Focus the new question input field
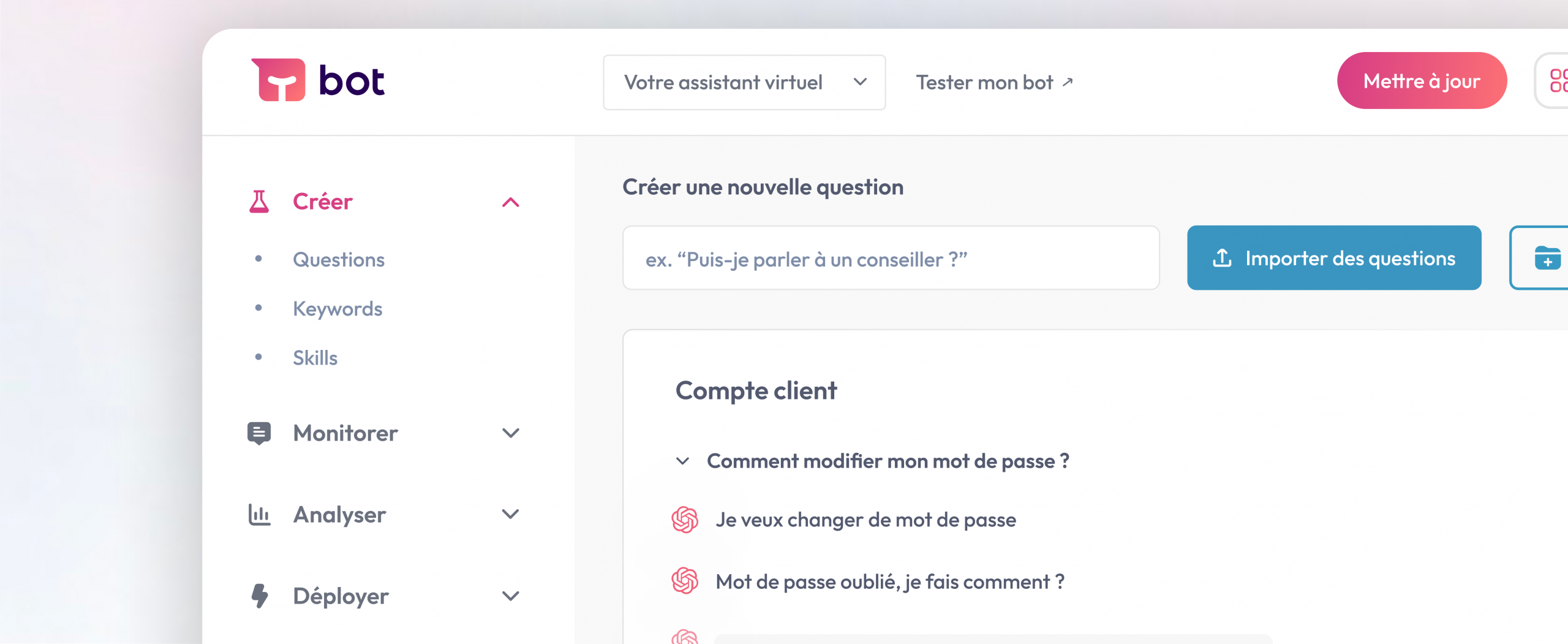Screen dimensions: 1568x644 (891, 258)
